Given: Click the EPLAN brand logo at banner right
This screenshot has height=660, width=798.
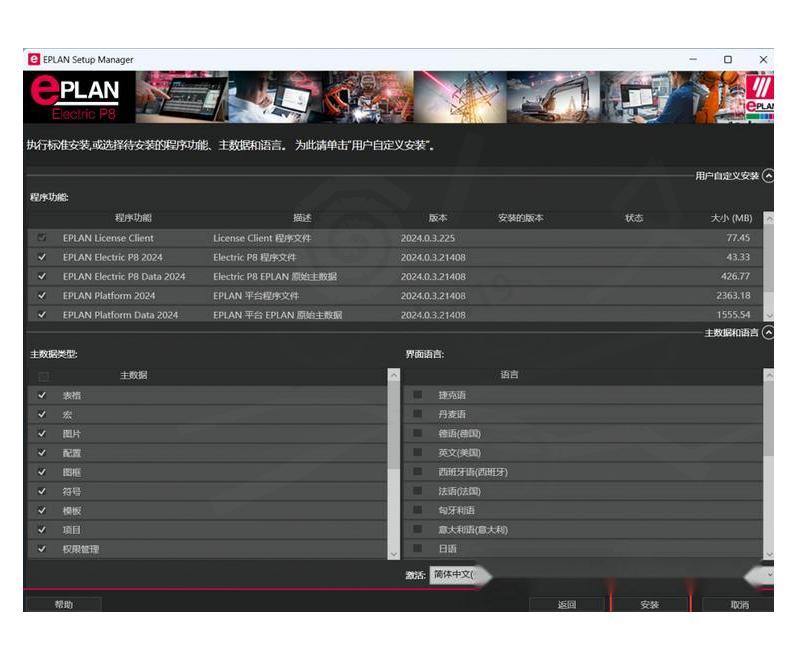Looking at the screenshot, I should (x=759, y=98).
